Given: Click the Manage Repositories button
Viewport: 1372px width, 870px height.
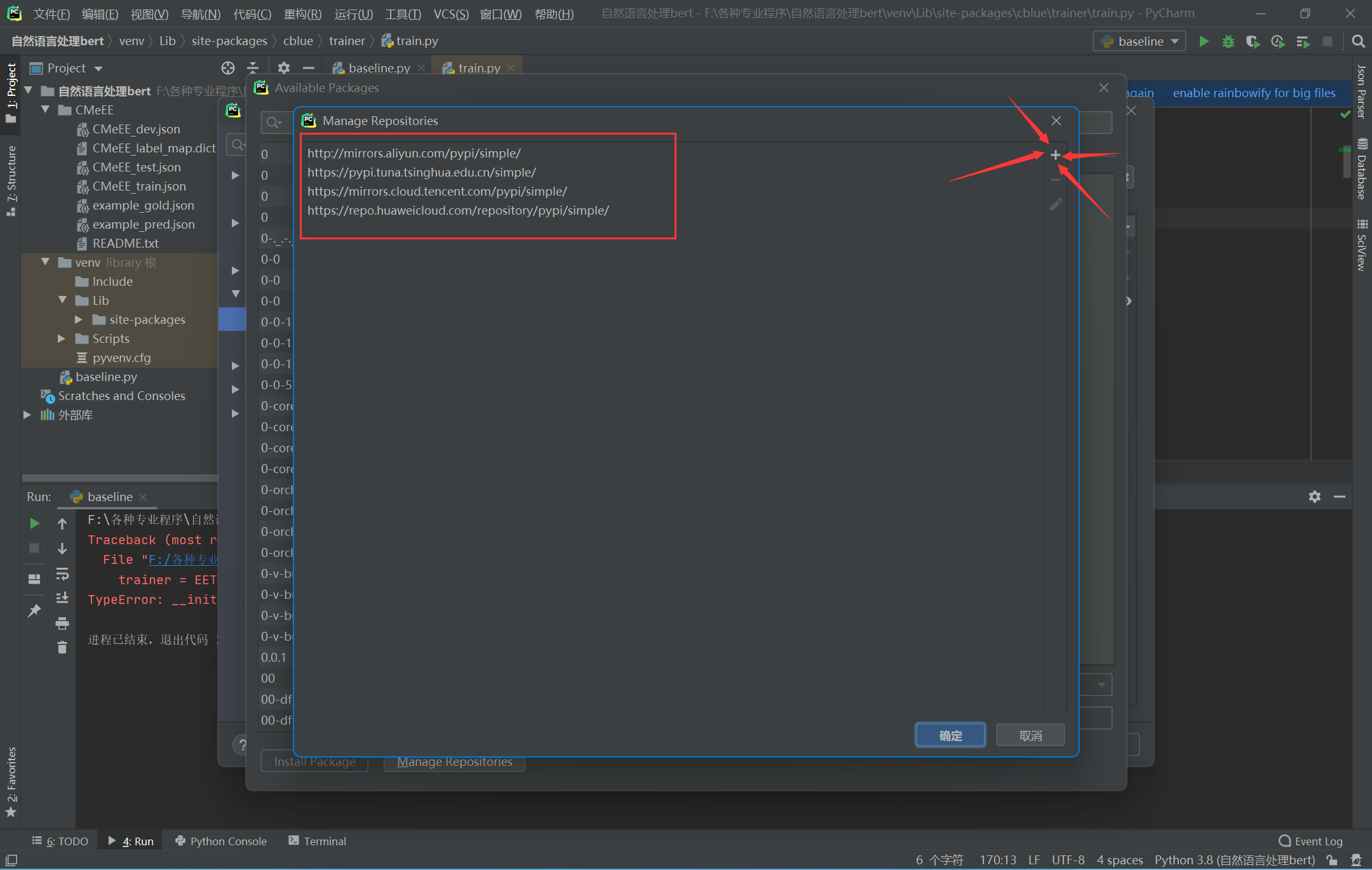Looking at the screenshot, I should pos(454,761).
